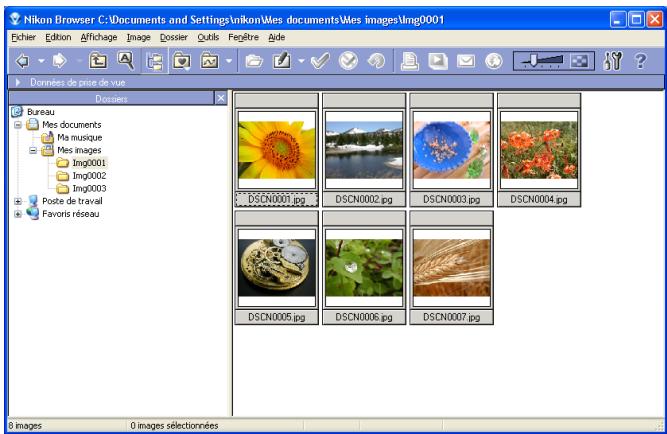Click the help question mark icon

click(640, 61)
